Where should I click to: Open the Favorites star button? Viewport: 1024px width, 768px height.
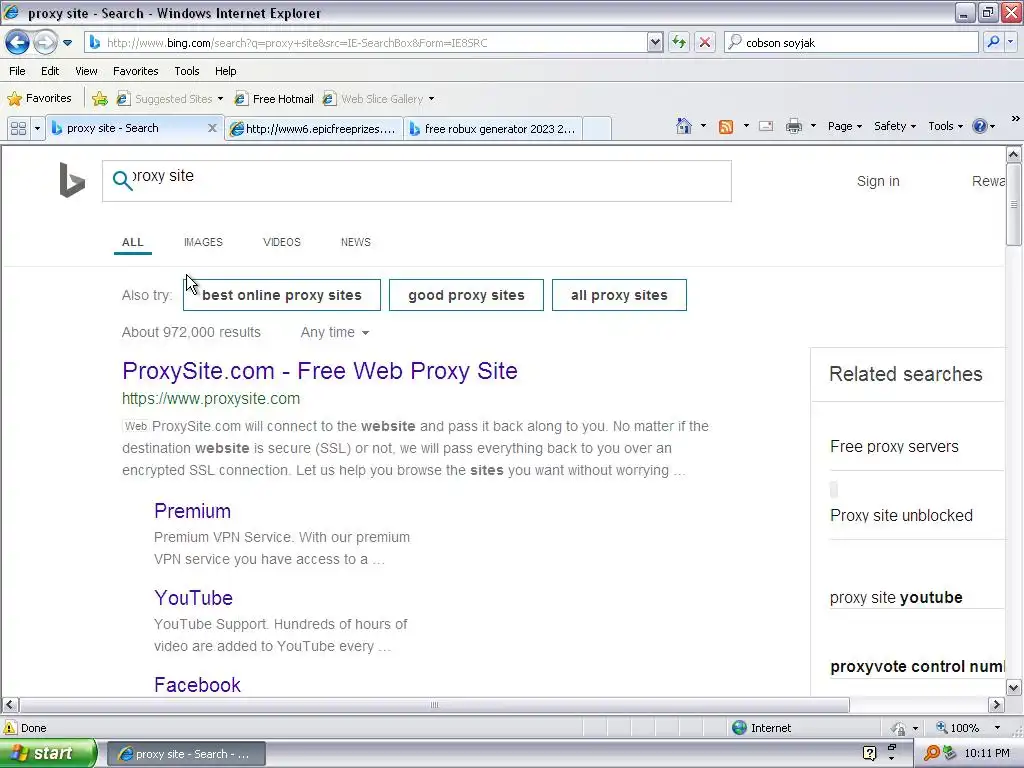(x=39, y=99)
